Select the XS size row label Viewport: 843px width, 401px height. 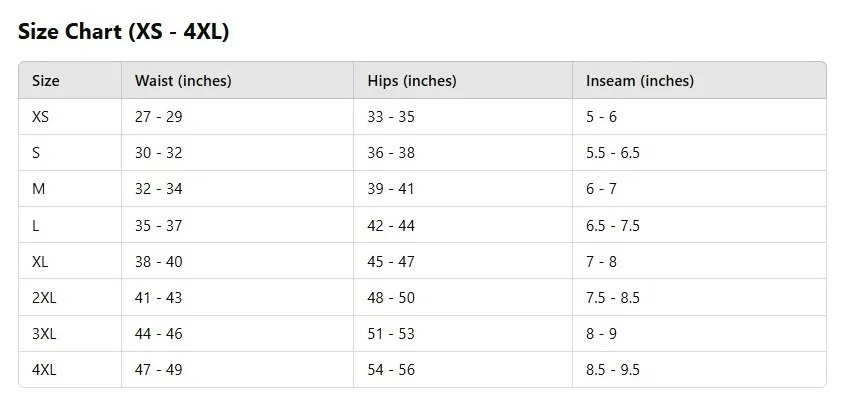40,117
